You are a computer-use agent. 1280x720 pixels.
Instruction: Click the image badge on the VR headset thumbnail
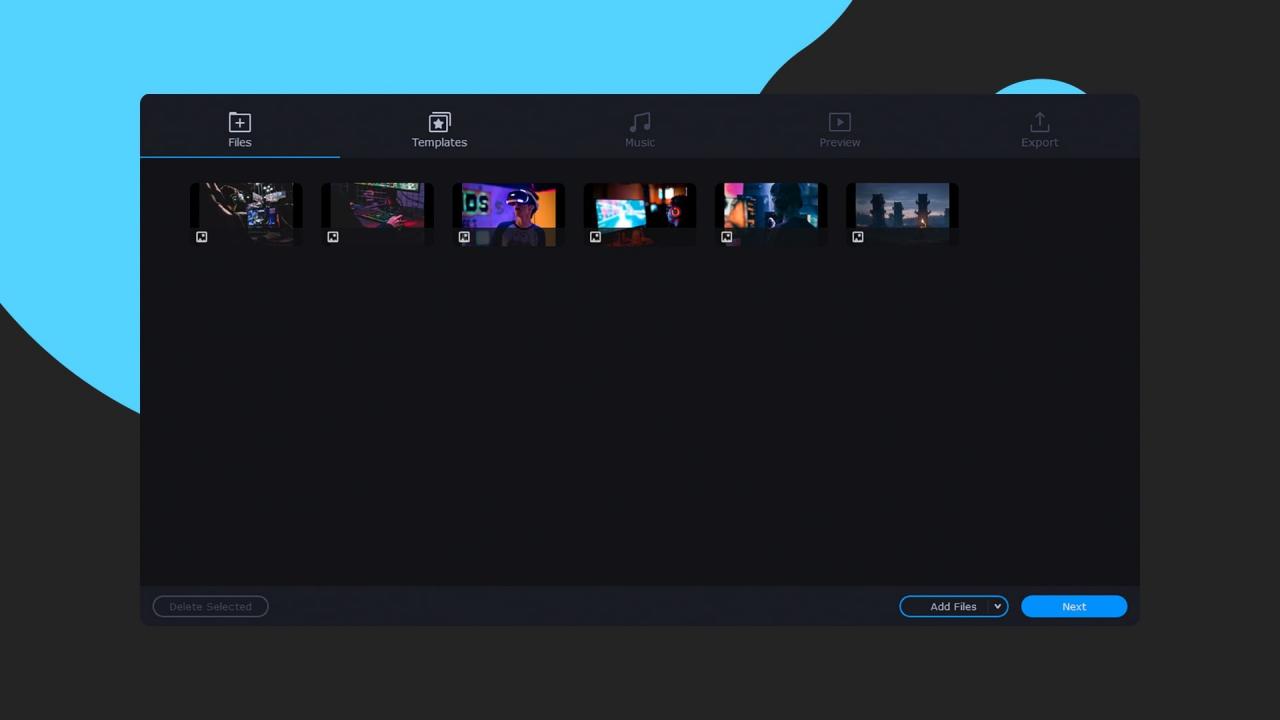coord(464,237)
